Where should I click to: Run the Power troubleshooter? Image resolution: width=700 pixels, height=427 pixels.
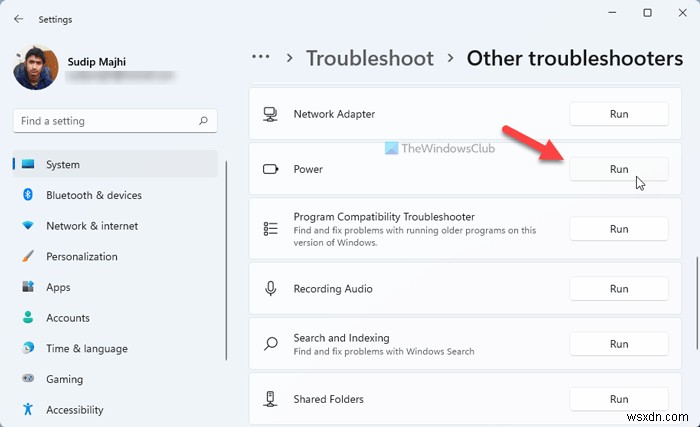(x=619, y=169)
